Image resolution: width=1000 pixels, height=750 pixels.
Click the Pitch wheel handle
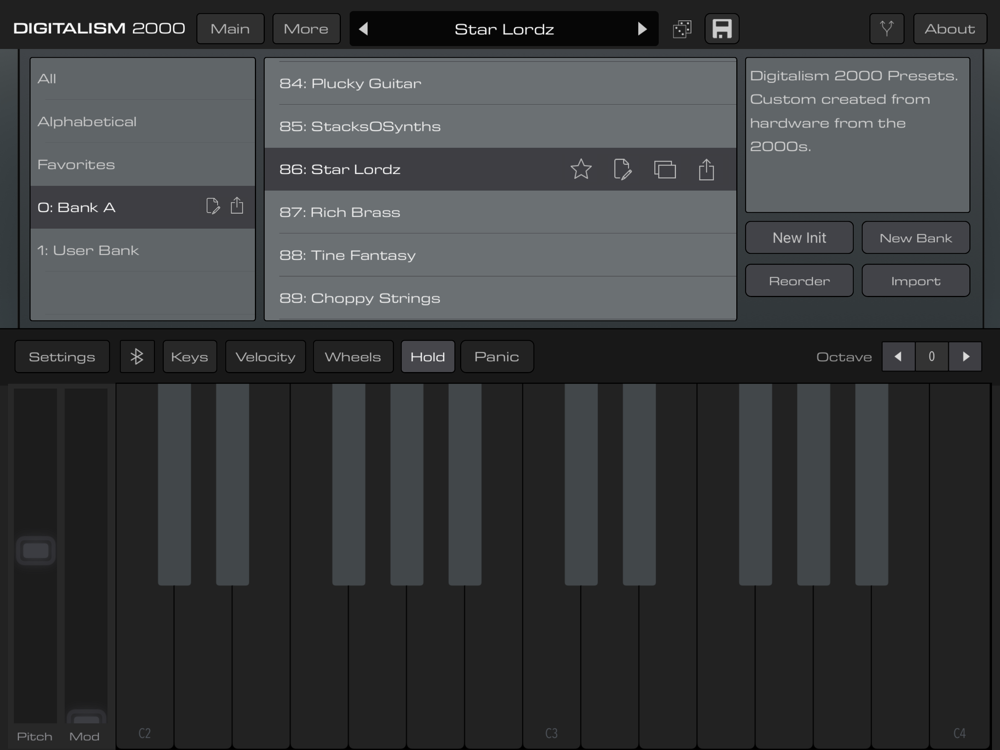tap(36, 550)
